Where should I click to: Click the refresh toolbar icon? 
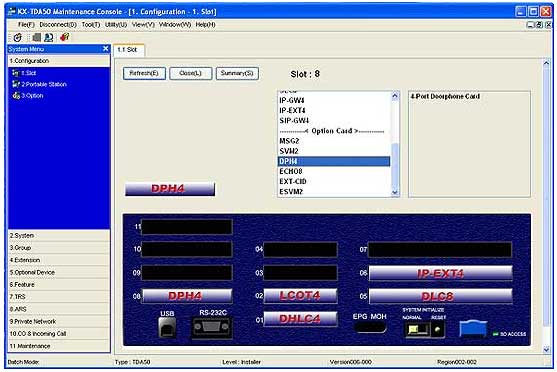(x=17, y=37)
